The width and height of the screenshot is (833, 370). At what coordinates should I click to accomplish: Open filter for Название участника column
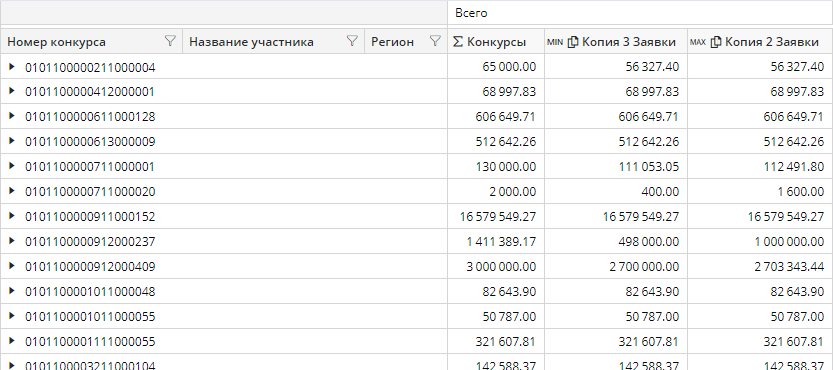tap(352, 41)
